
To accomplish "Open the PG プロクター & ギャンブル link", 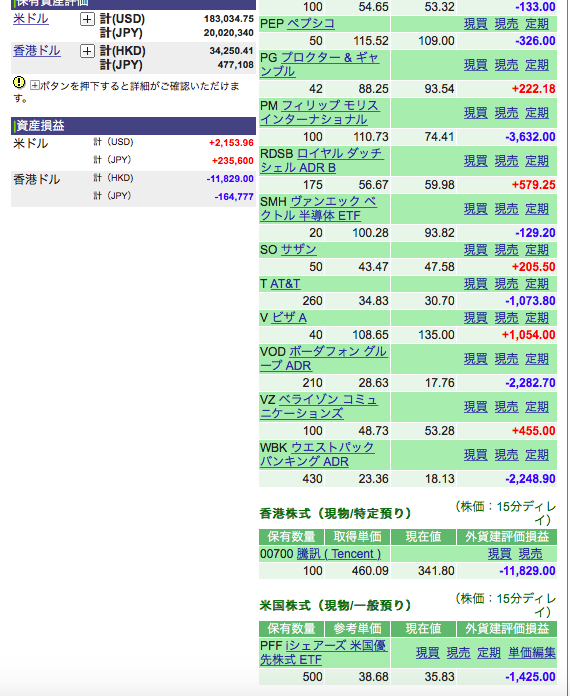I will coord(320,65).
